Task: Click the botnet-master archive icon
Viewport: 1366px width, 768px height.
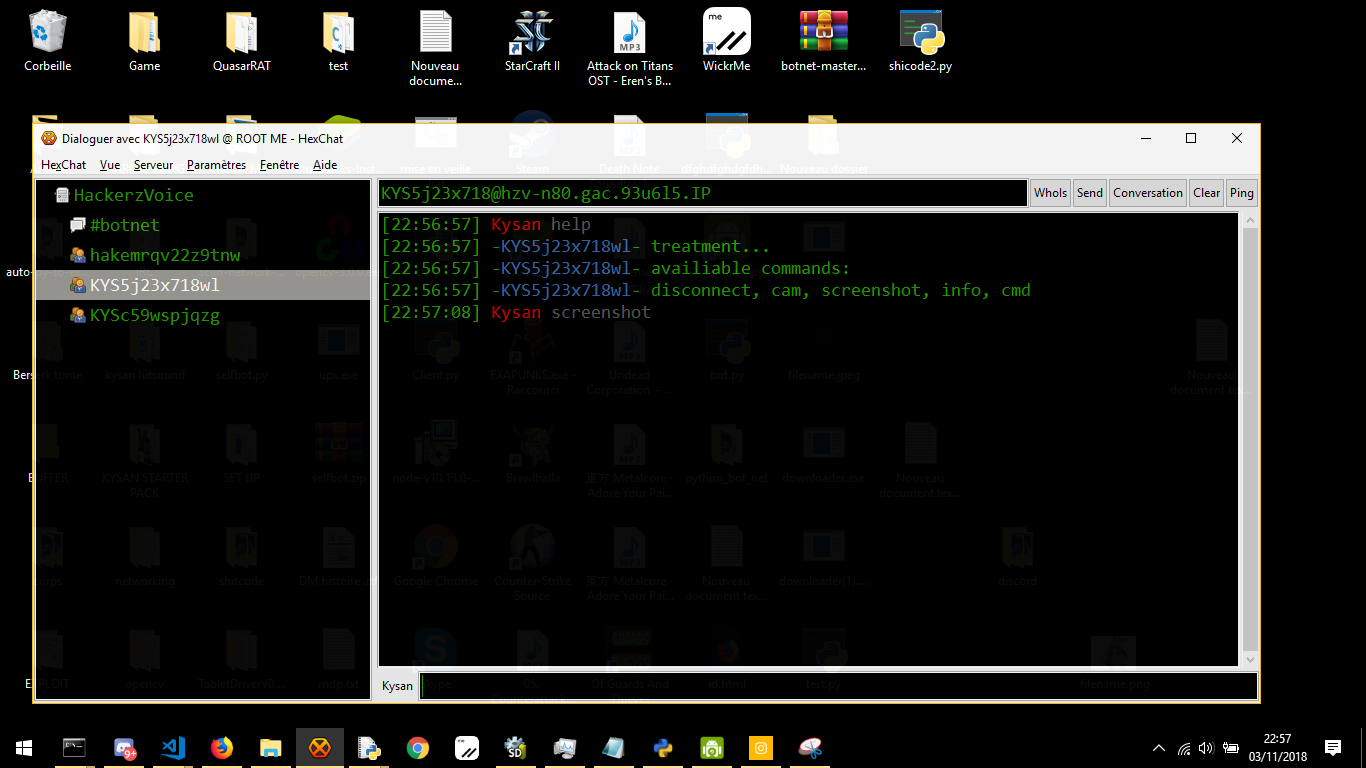Action: (823, 44)
